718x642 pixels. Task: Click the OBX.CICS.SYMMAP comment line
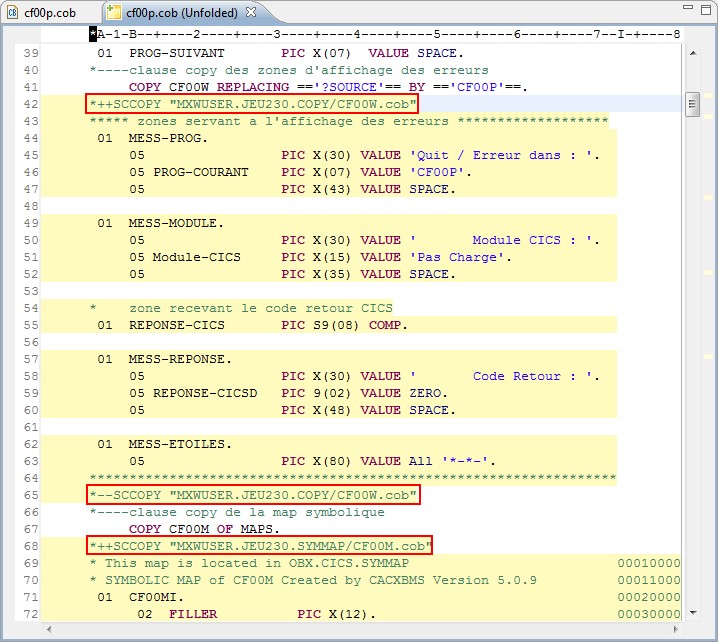click(x=249, y=562)
